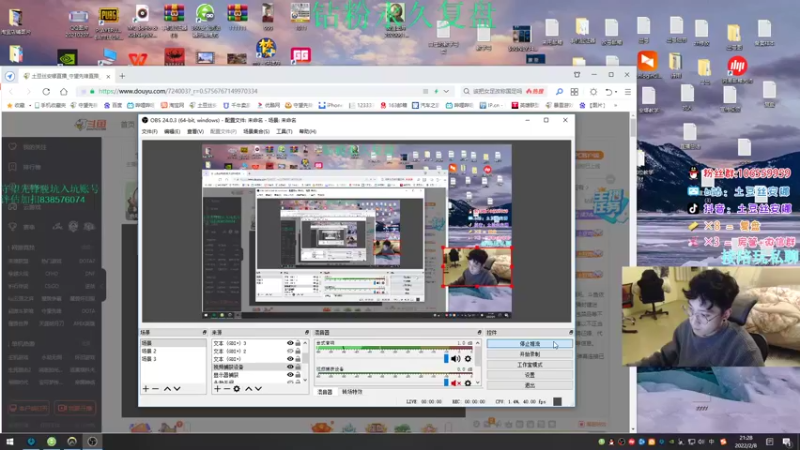Open the Windows Start menu
Image resolution: width=800 pixels, height=450 pixels.
coord(10,441)
